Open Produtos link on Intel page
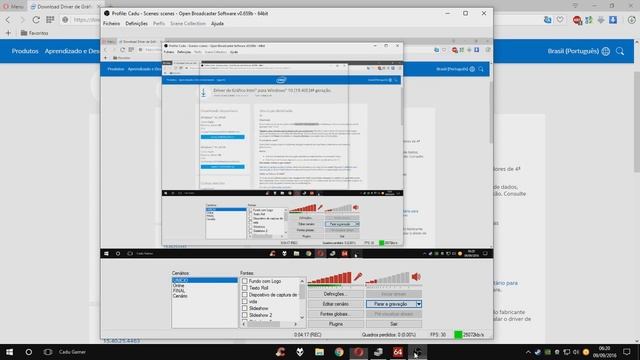This screenshot has height=360, width=640. point(25,51)
